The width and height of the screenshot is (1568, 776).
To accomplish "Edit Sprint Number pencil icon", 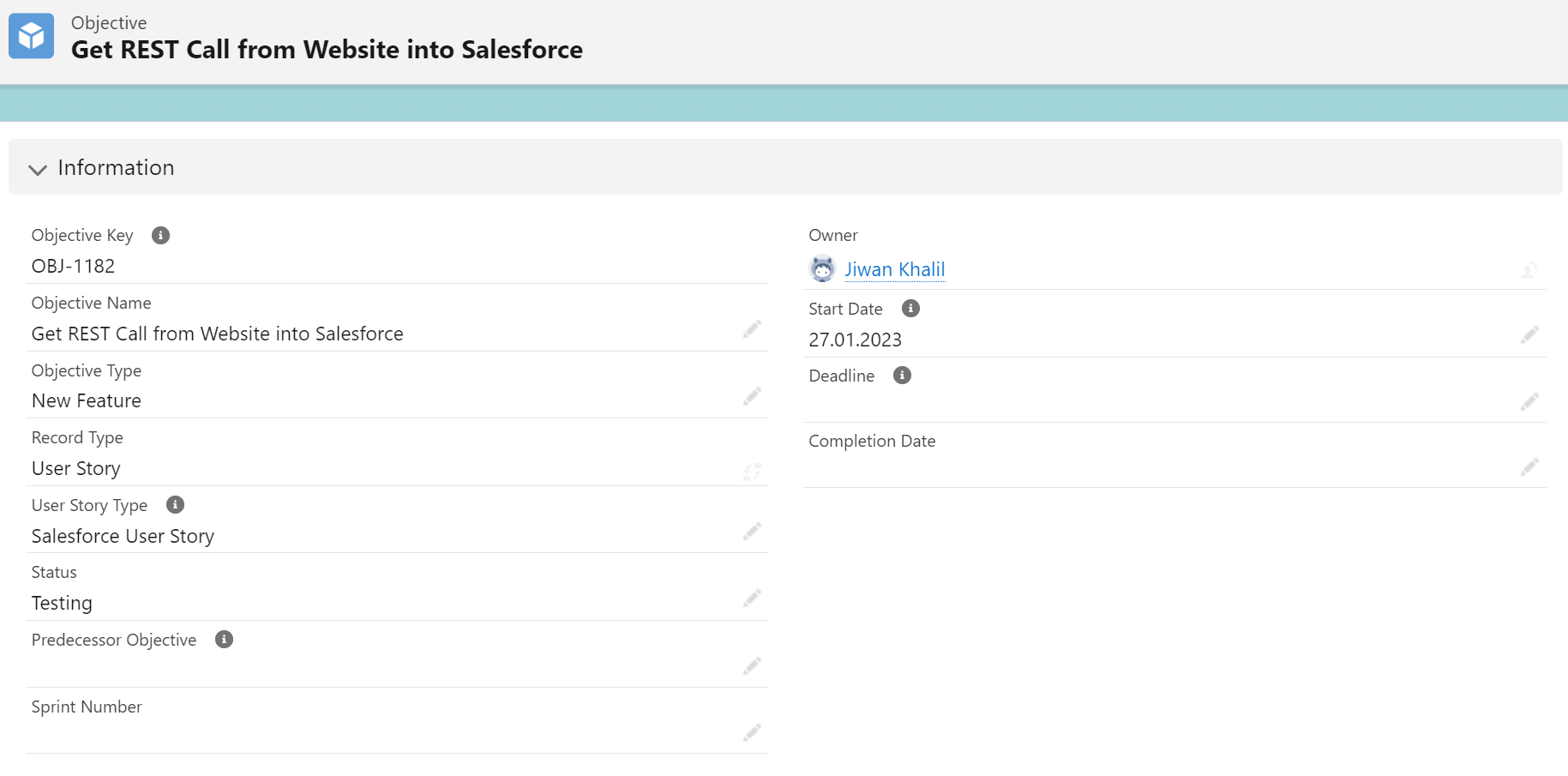I will (752, 733).
